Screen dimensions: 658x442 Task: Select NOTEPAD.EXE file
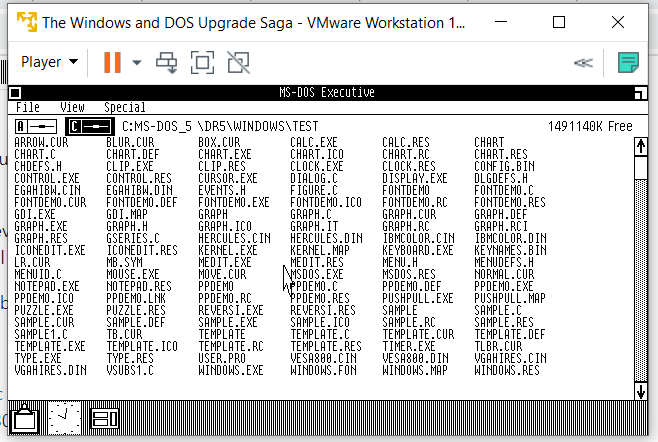(x=47, y=286)
